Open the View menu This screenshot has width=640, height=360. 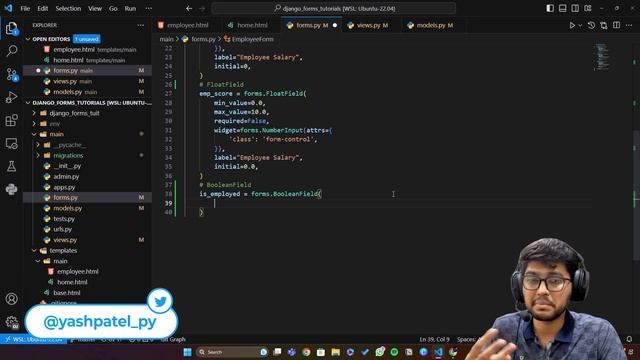pos(95,8)
